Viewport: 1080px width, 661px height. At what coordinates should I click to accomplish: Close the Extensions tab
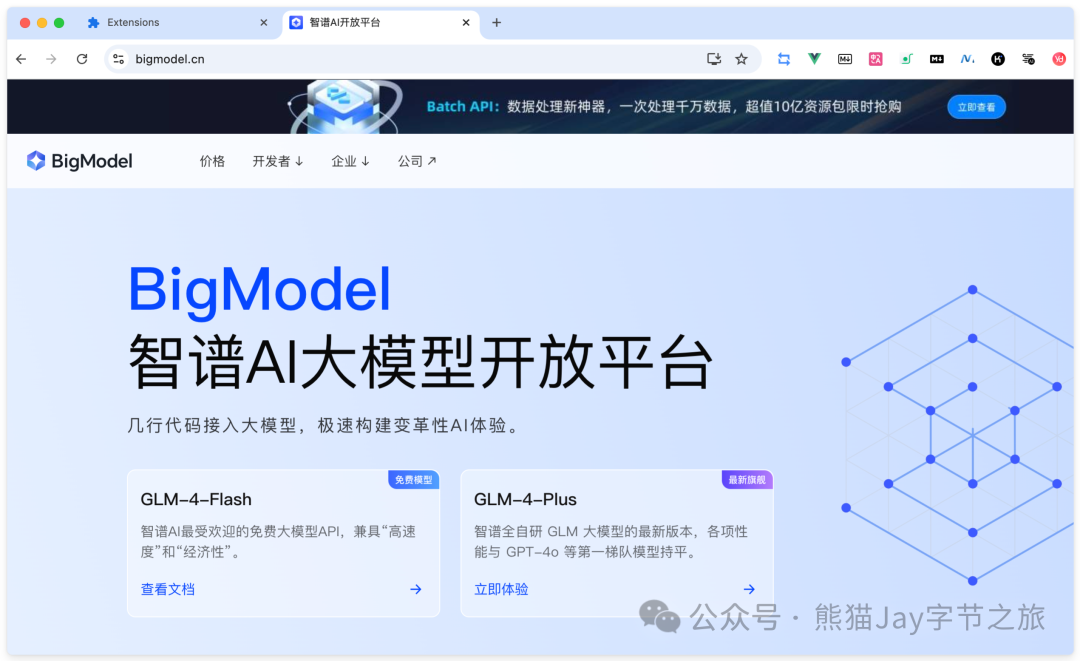tap(264, 23)
